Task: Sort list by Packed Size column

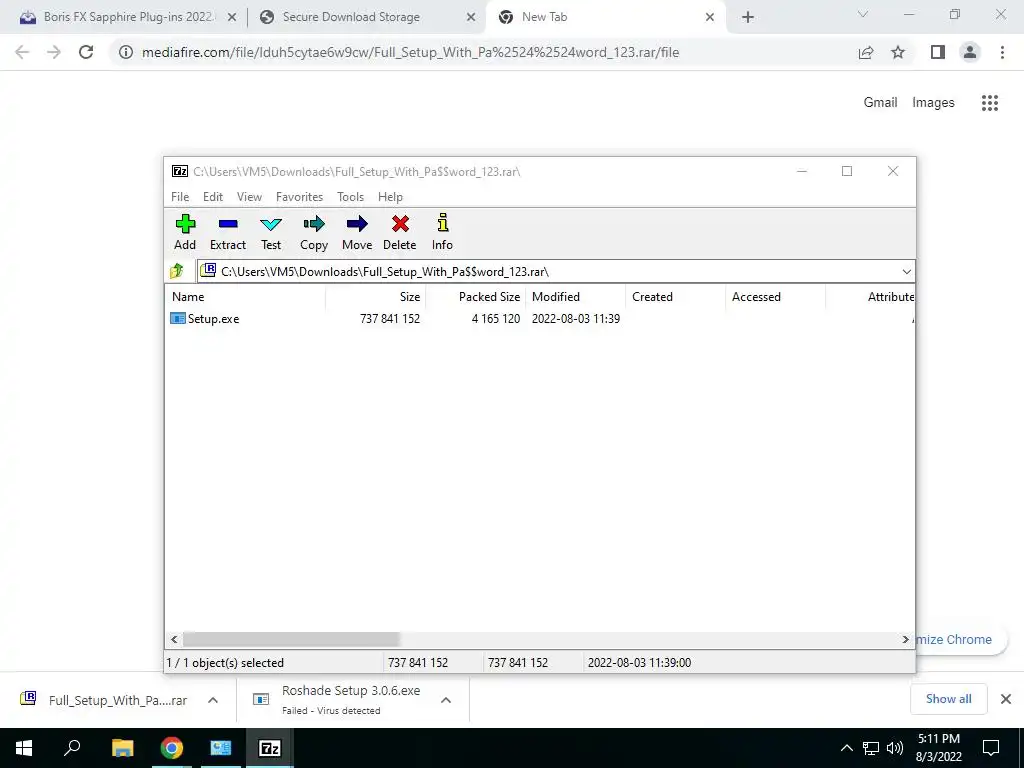Action: click(476, 296)
